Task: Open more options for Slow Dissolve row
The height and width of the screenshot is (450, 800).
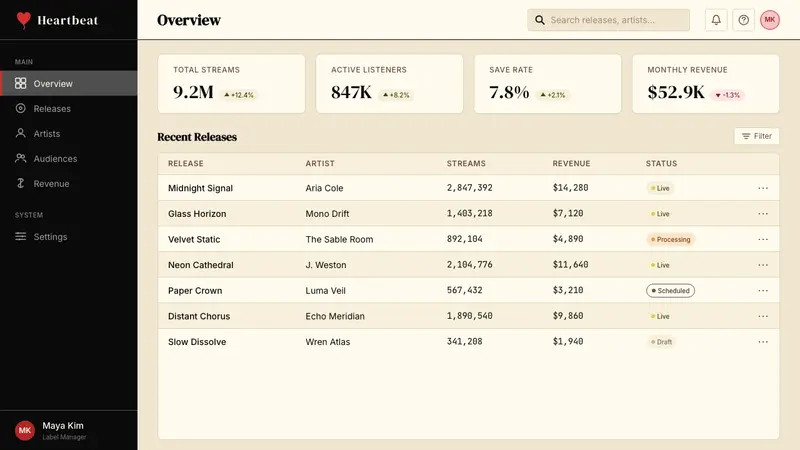Action: coord(763,342)
